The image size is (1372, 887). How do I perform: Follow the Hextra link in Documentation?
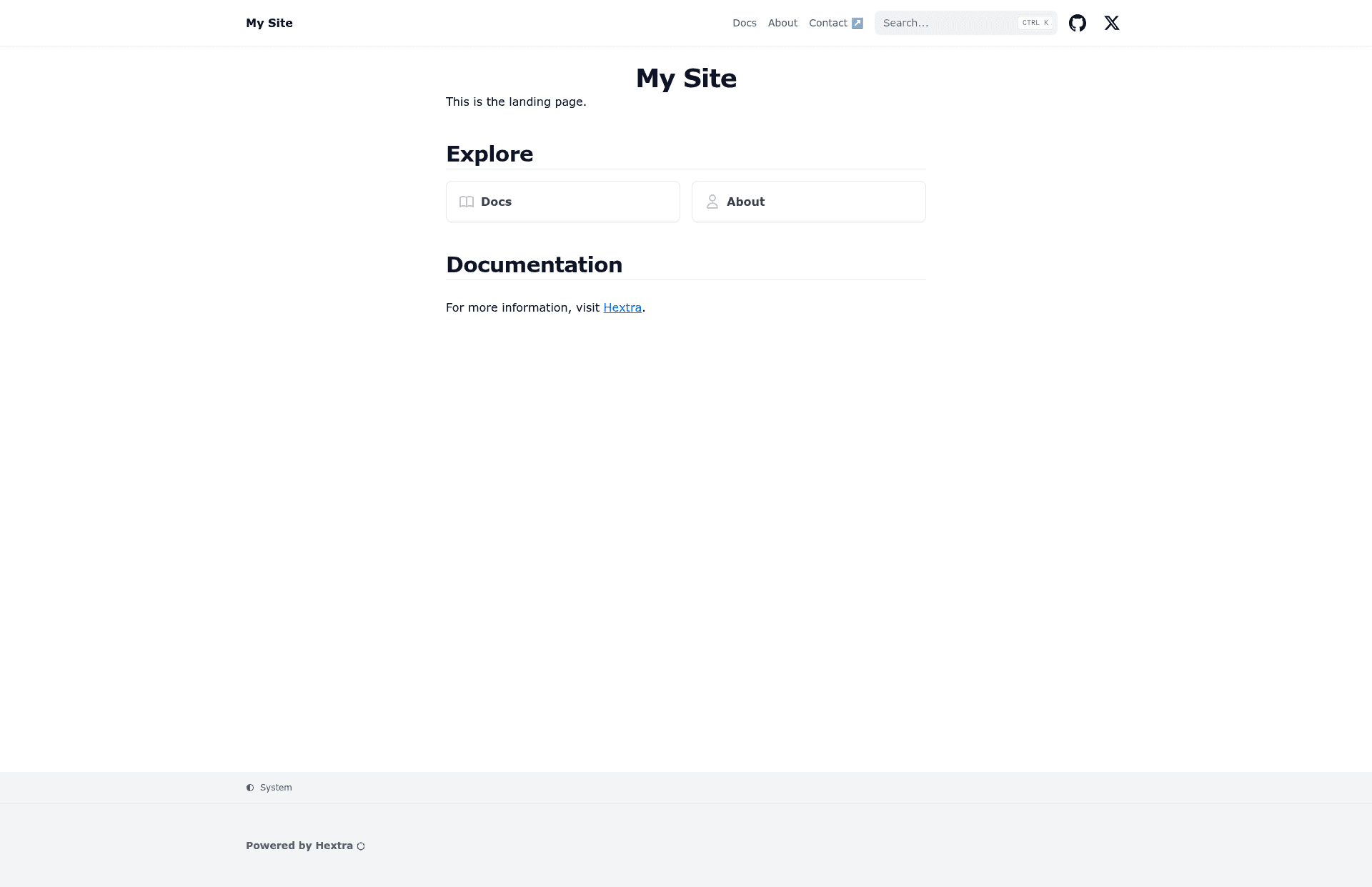click(622, 307)
